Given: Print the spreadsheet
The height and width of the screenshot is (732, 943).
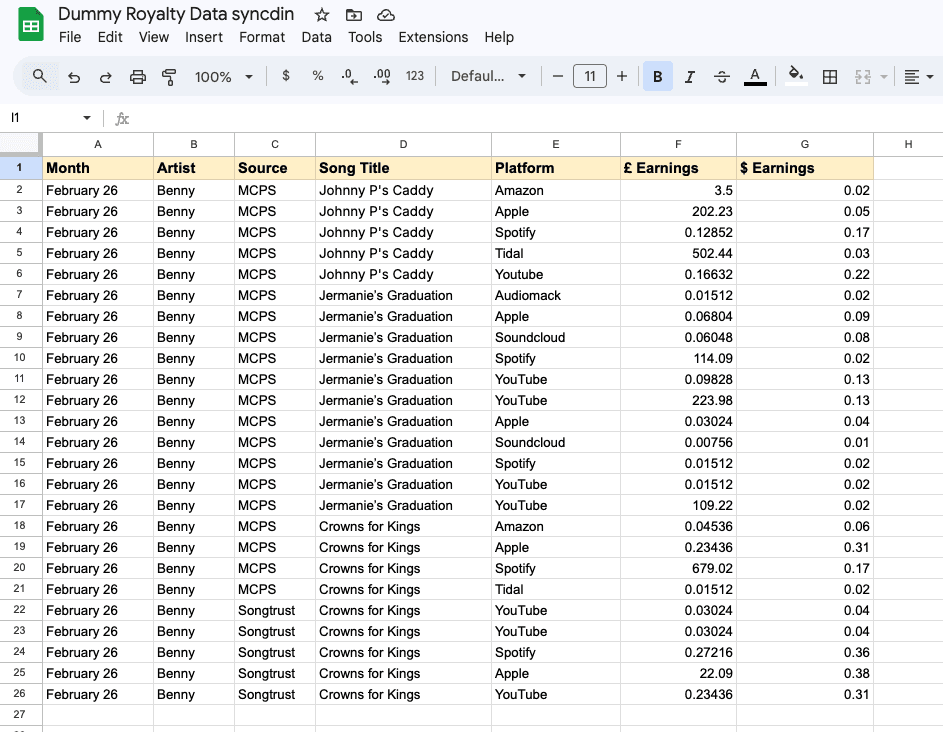Looking at the screenshot, I should click(138, 77).
